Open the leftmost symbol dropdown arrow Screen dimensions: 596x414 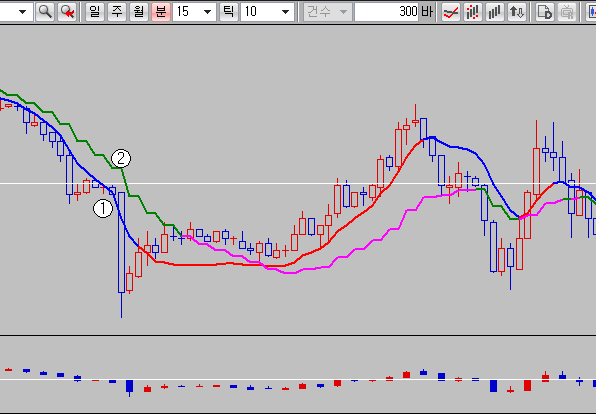(x=22, y=12)
